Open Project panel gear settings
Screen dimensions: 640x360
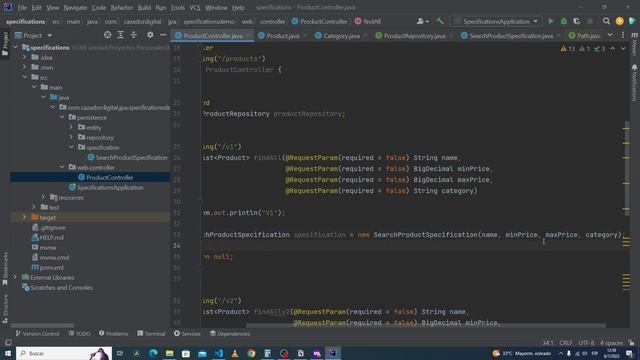[x=150, y=35]
